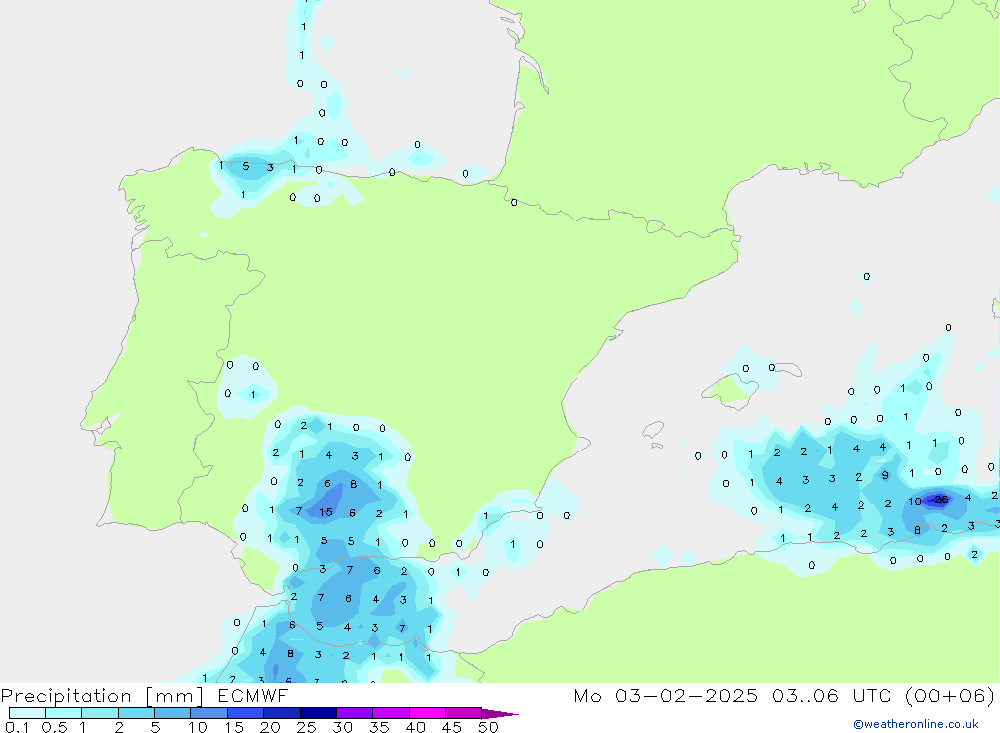This screenshot has height=733, width=1000.
Task: Click the 'ECMWF' model label
Action: [253, 696]
